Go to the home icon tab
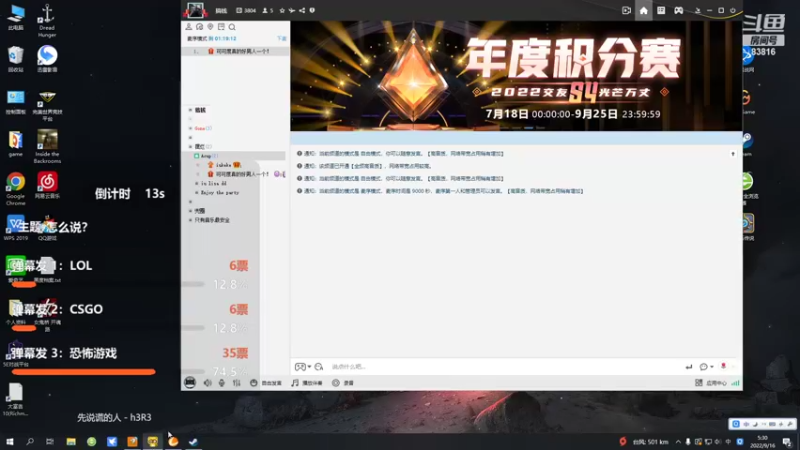This screenshot has width=800, height=450. click(643, 10)
